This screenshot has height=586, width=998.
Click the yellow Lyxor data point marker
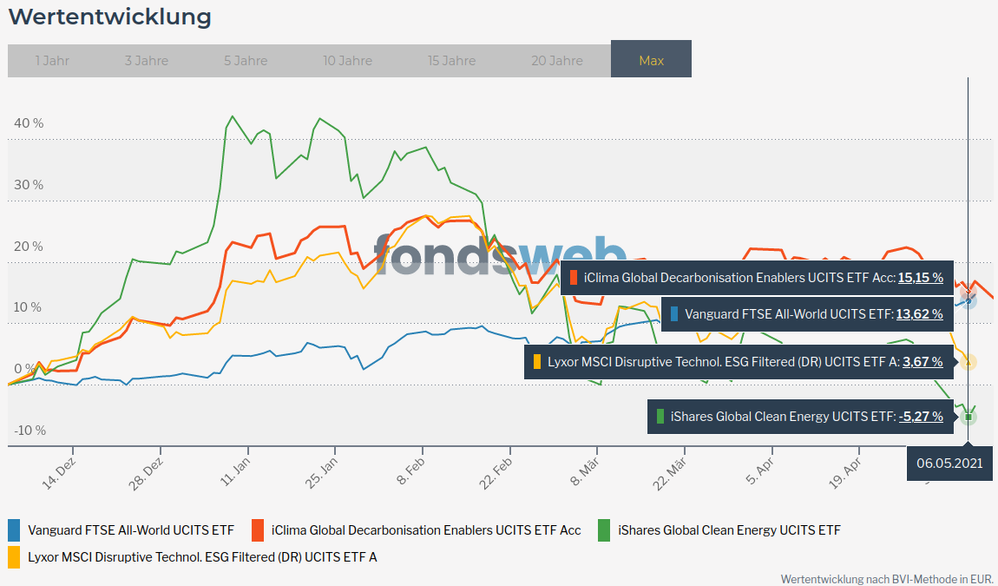click(968, 361)
